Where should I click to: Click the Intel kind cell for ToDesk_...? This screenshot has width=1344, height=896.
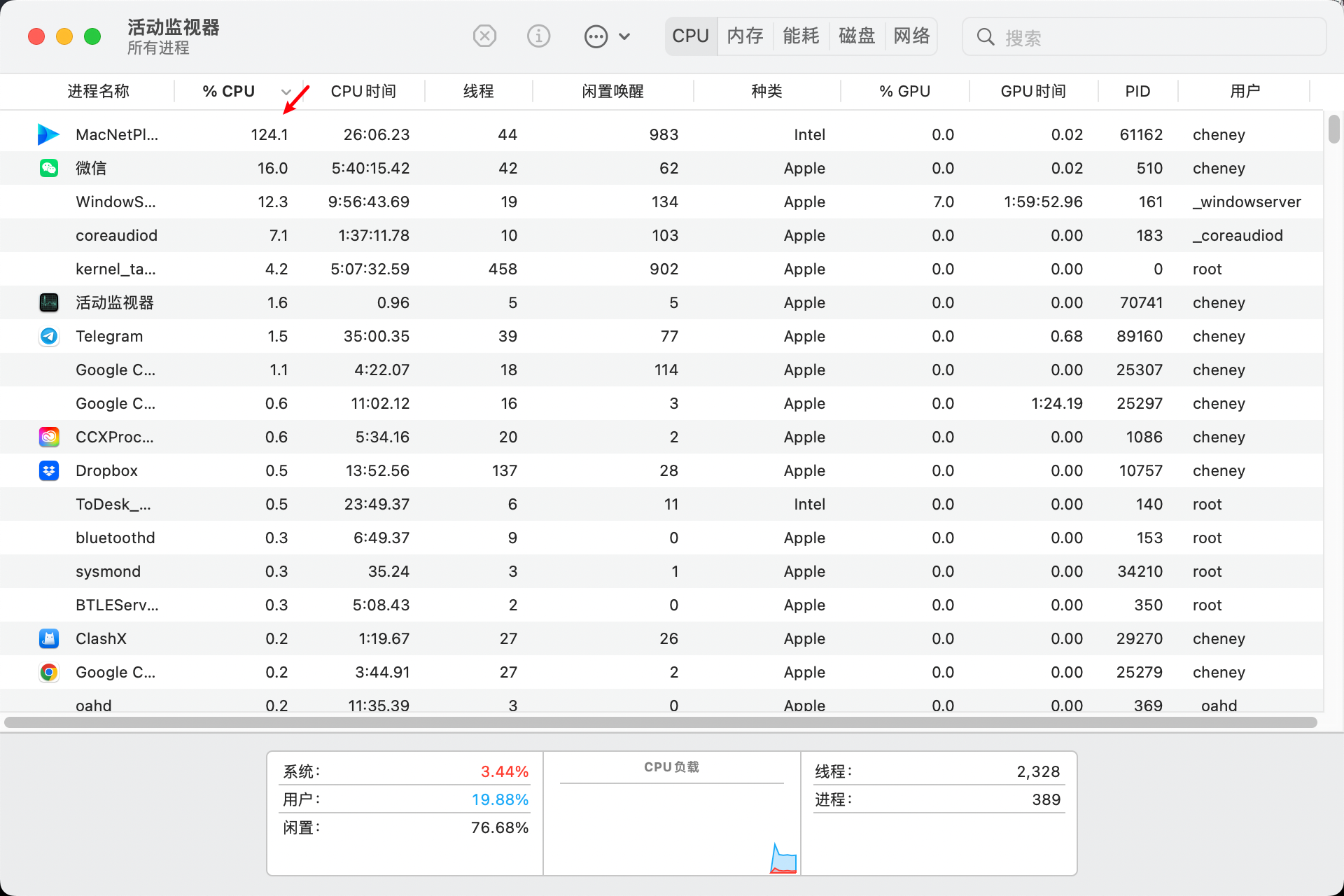[x=810, y=504]
